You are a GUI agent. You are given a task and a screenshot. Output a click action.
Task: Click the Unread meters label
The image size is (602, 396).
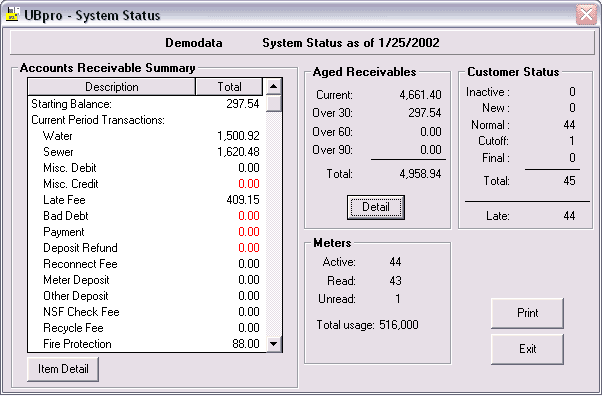(x=337, y=299)
